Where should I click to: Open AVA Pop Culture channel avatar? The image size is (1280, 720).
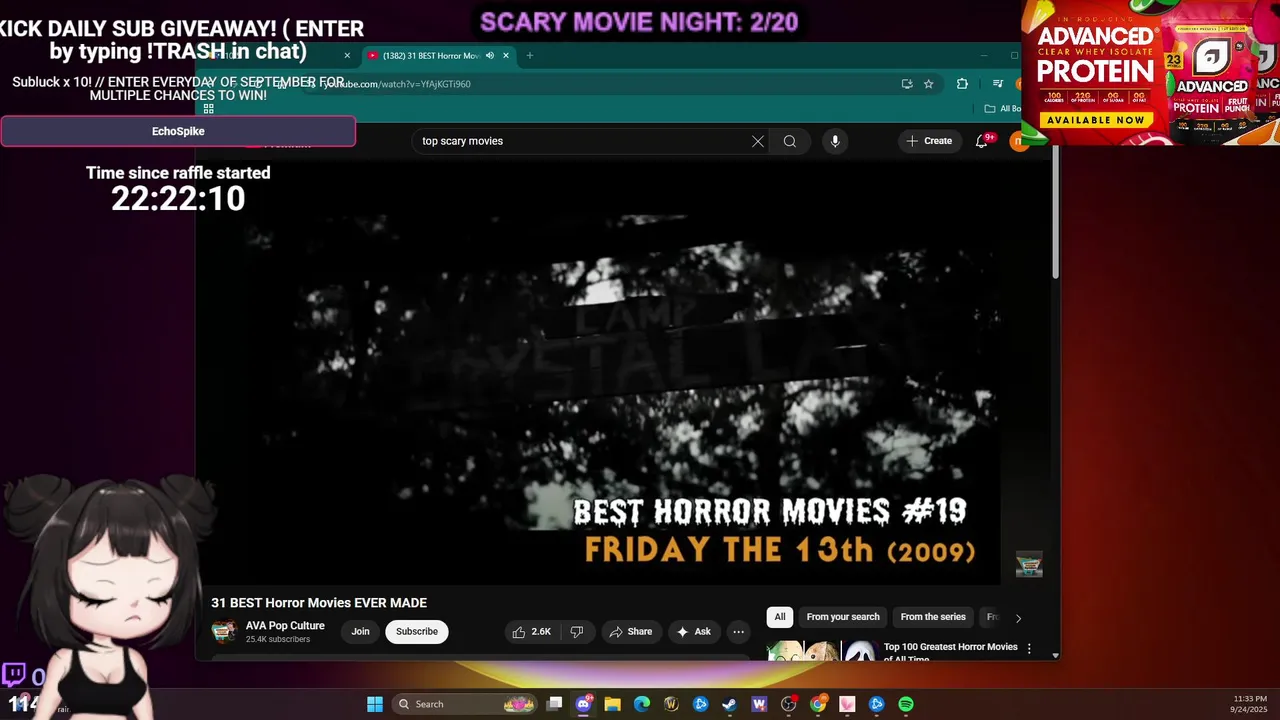click(224, 632)
